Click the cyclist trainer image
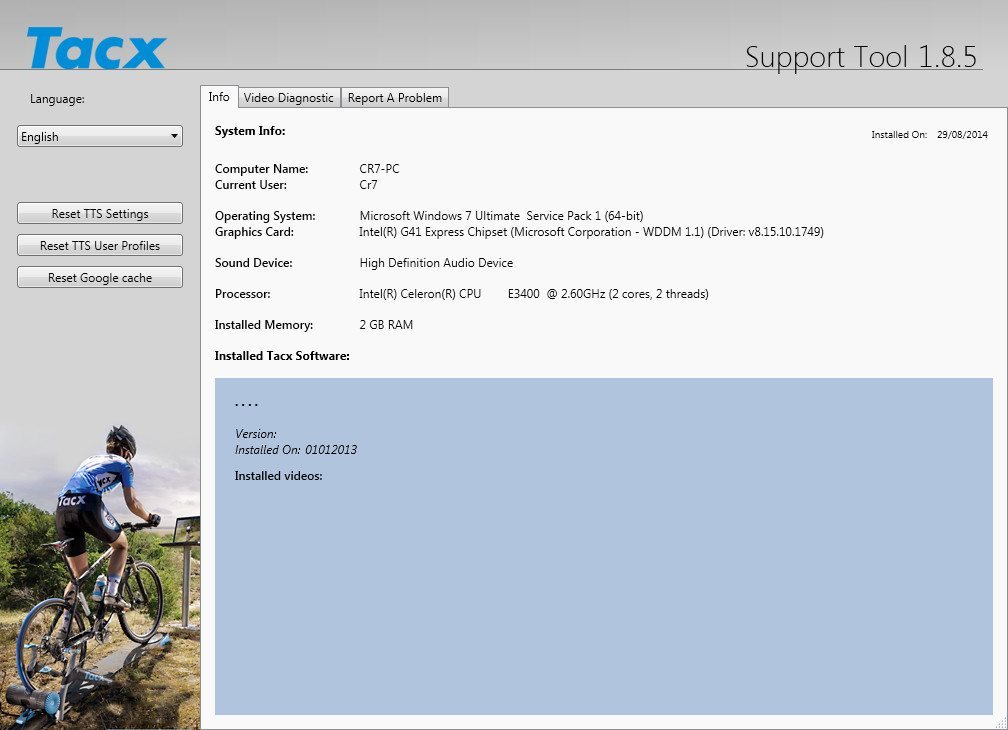1008x730 pixels. tap(100, 576)
